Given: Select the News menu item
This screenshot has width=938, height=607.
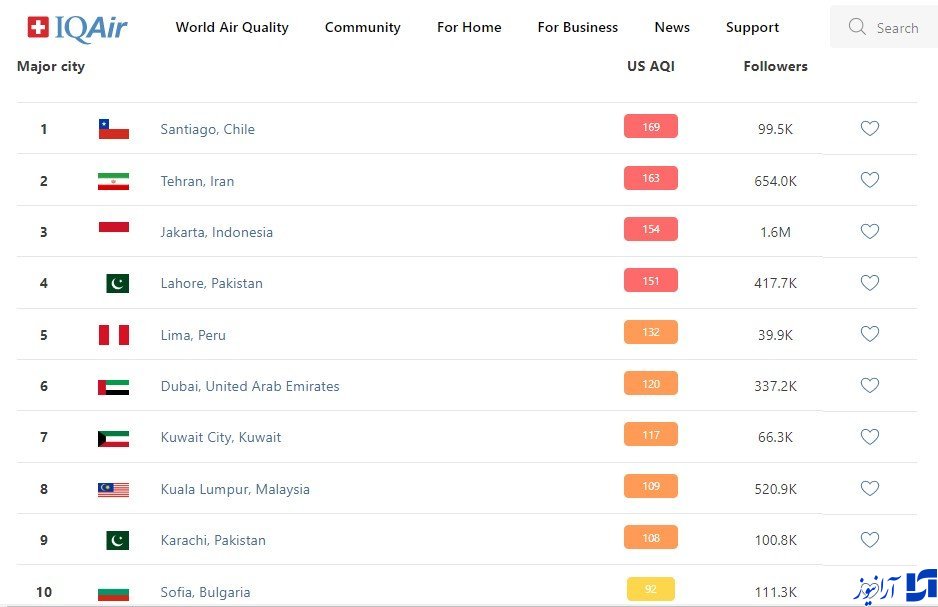Looking at the screenshot, I should (x=672, y=27).
